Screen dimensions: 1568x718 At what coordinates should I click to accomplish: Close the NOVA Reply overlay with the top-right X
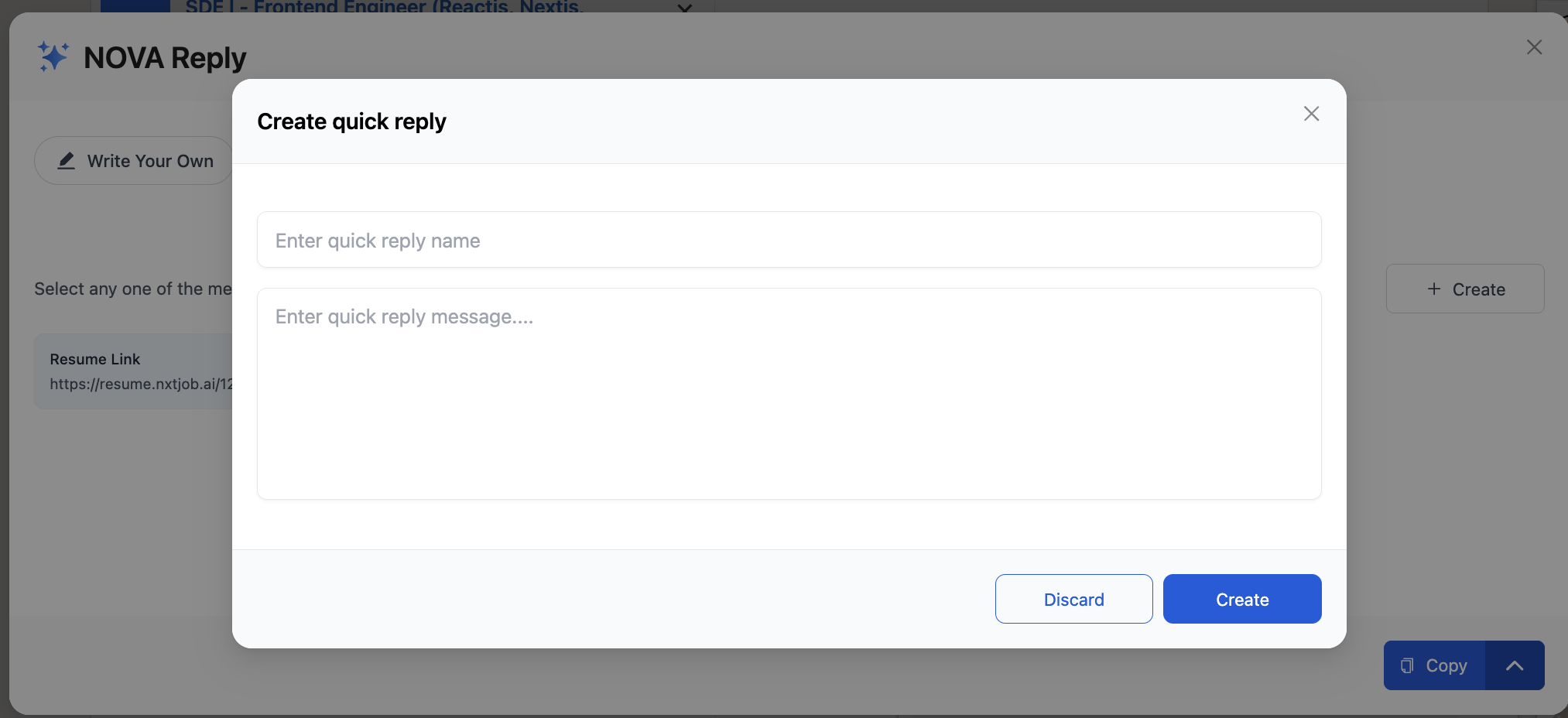(1534, 47)
